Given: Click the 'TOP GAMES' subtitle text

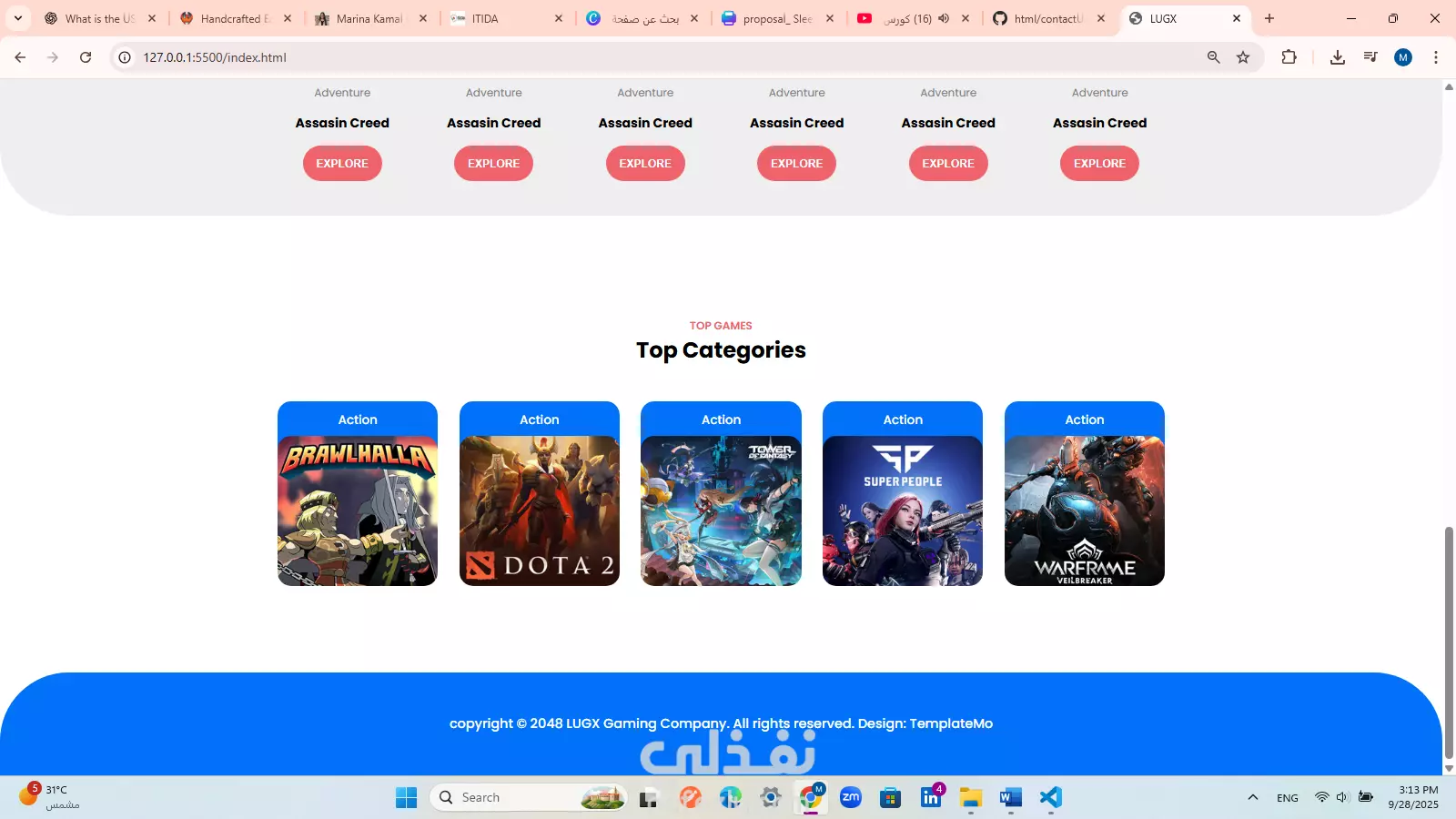Looking at the screenshot, I should click(721, 326).
